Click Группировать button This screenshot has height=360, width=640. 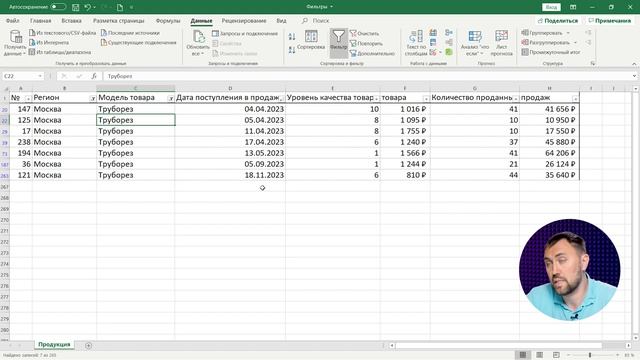[542, 33]
